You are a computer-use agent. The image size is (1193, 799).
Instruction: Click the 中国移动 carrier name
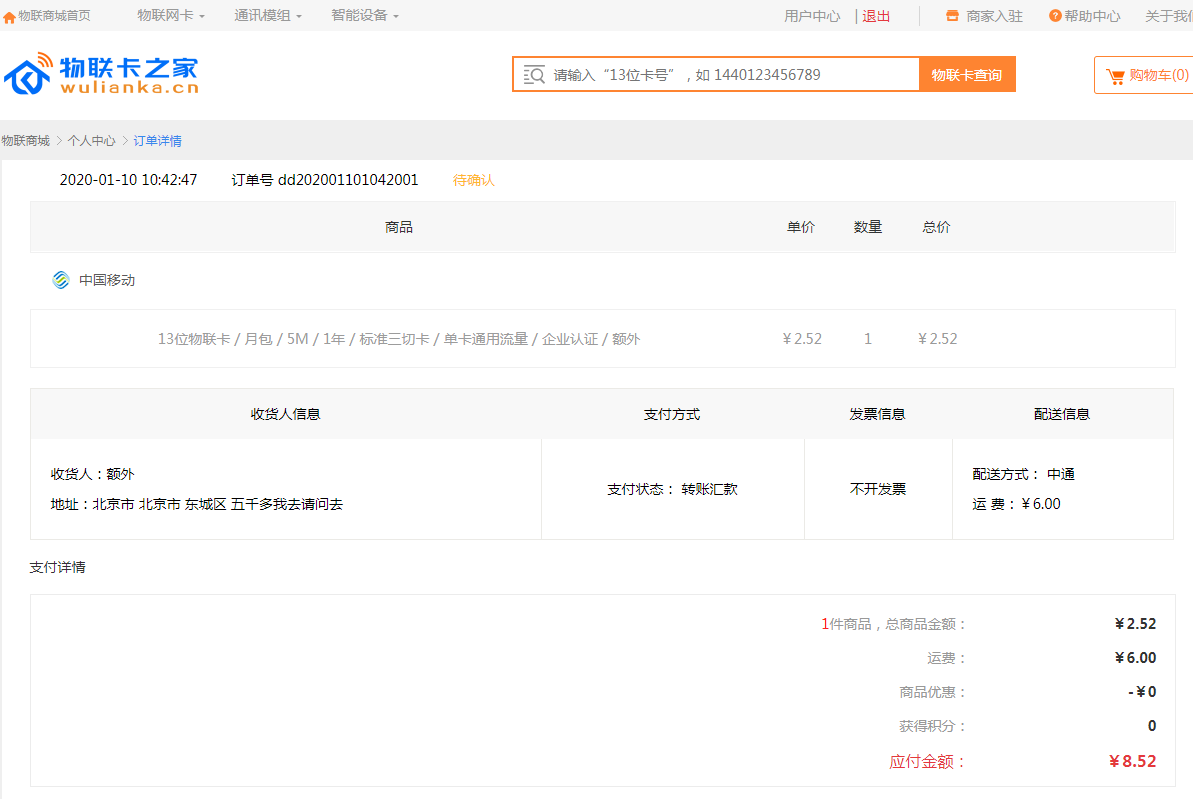pyautogui.click(x=107, y=280)
